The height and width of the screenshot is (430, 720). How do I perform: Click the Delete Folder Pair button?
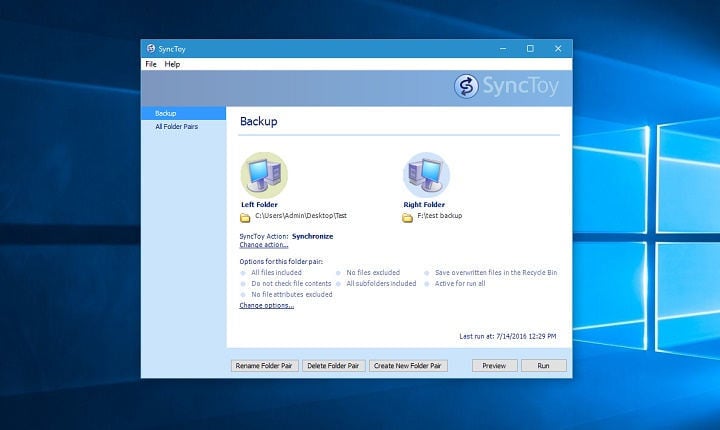pos(333,366)
